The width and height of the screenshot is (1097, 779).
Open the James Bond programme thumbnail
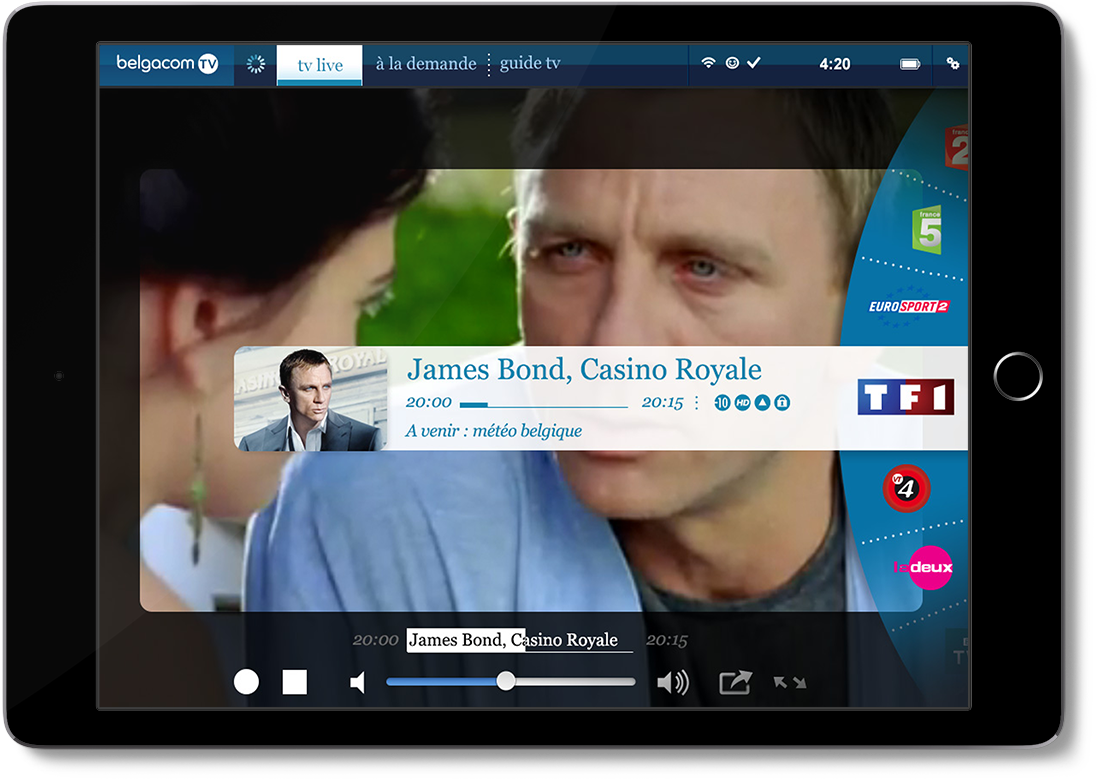pyautogui.click(x=311, y=398)
